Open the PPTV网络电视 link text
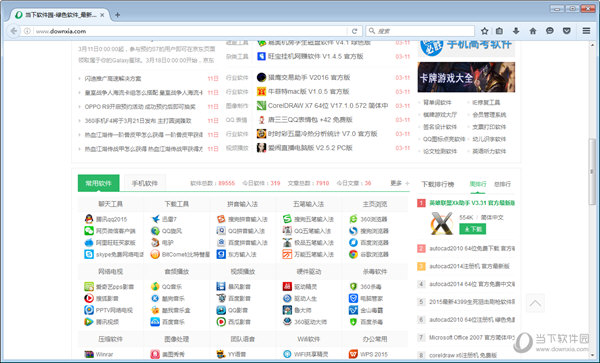The height and width of the screenshot is (363, 600). [x=114, y=310]
